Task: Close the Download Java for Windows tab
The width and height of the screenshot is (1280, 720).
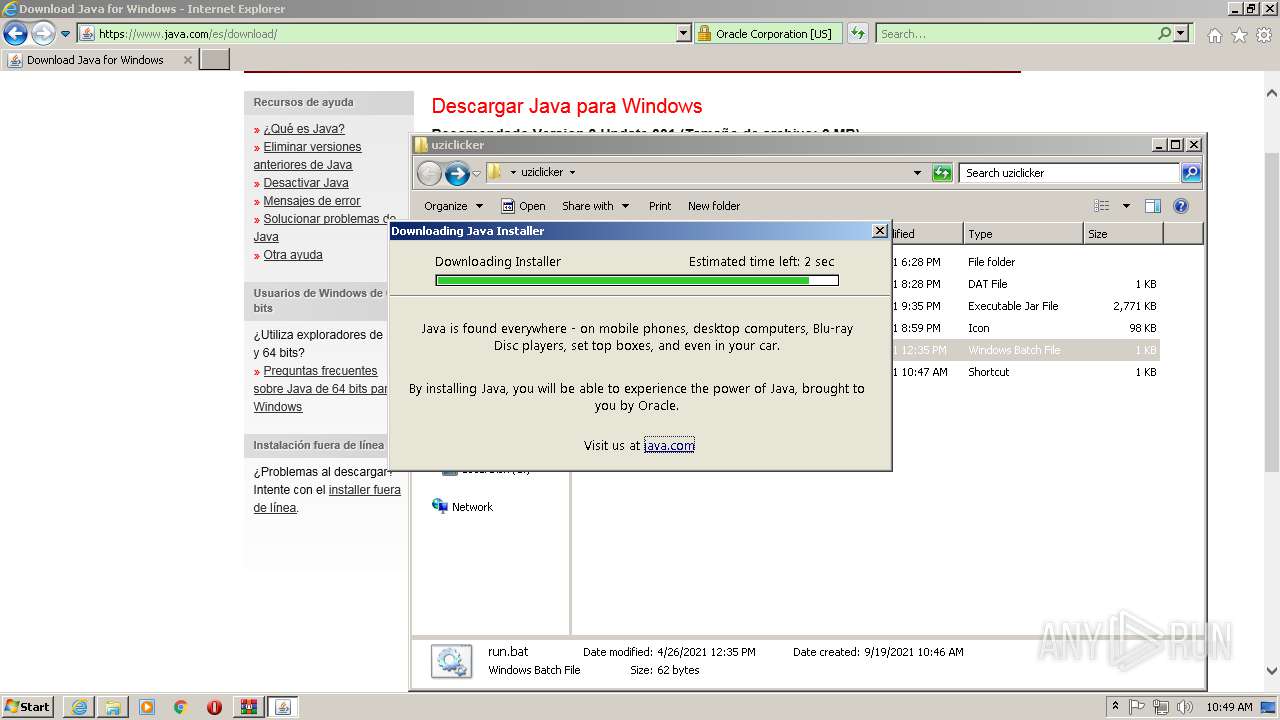Action: (x=187, y=60)
